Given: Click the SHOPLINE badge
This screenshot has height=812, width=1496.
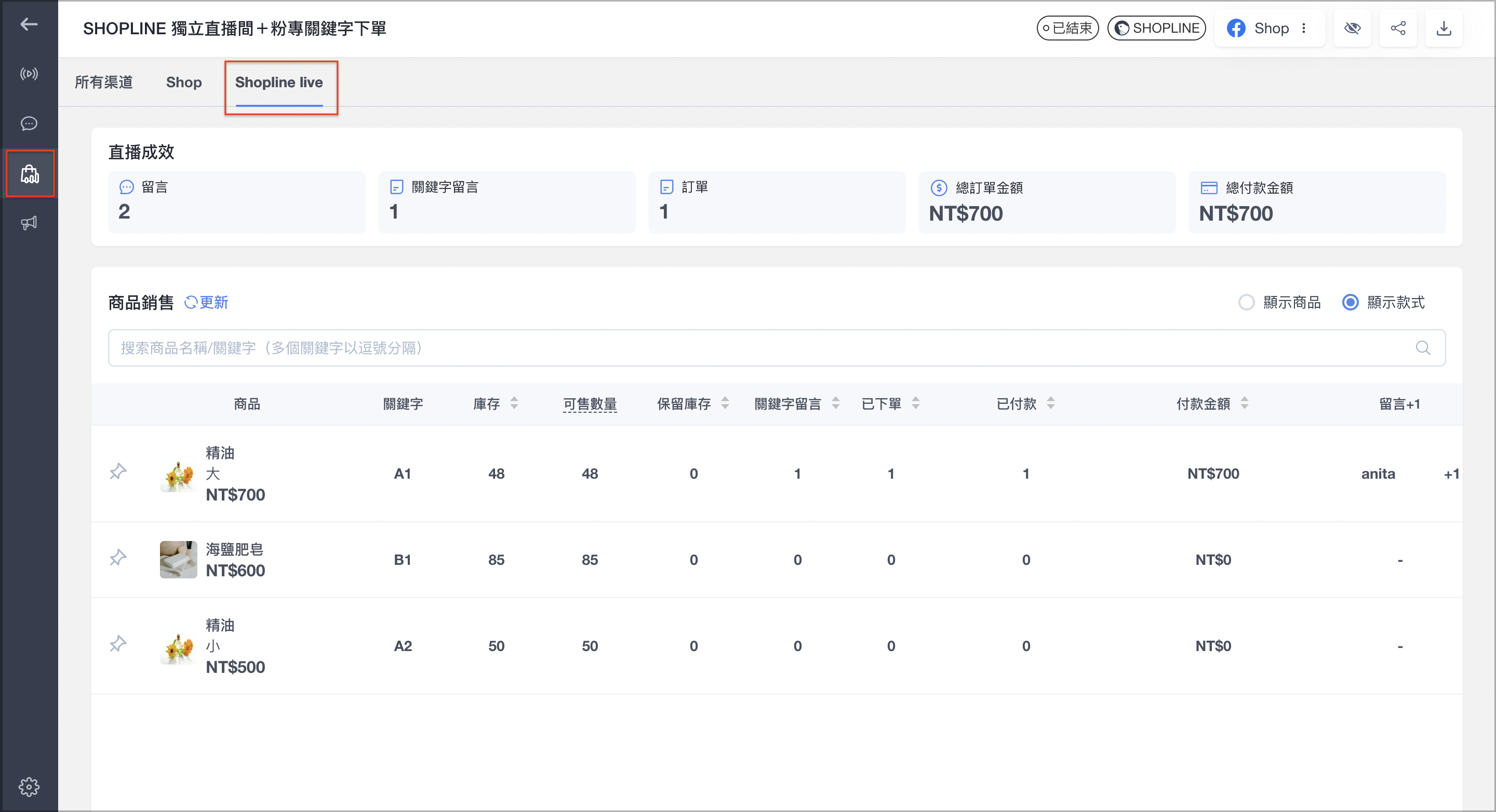Looking at the screenshot, I should click(1156, 28).
